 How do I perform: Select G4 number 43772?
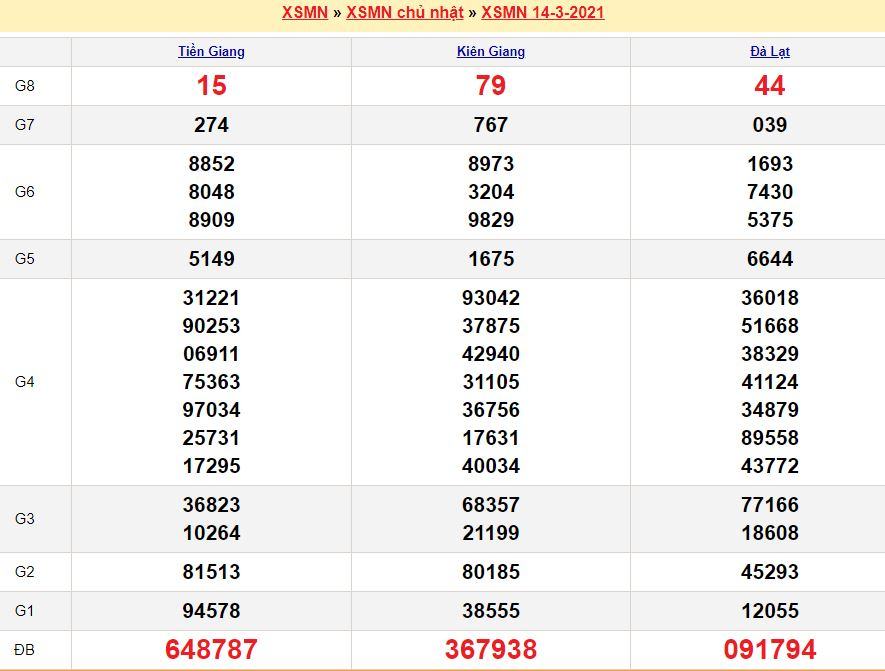pos(770,466)
